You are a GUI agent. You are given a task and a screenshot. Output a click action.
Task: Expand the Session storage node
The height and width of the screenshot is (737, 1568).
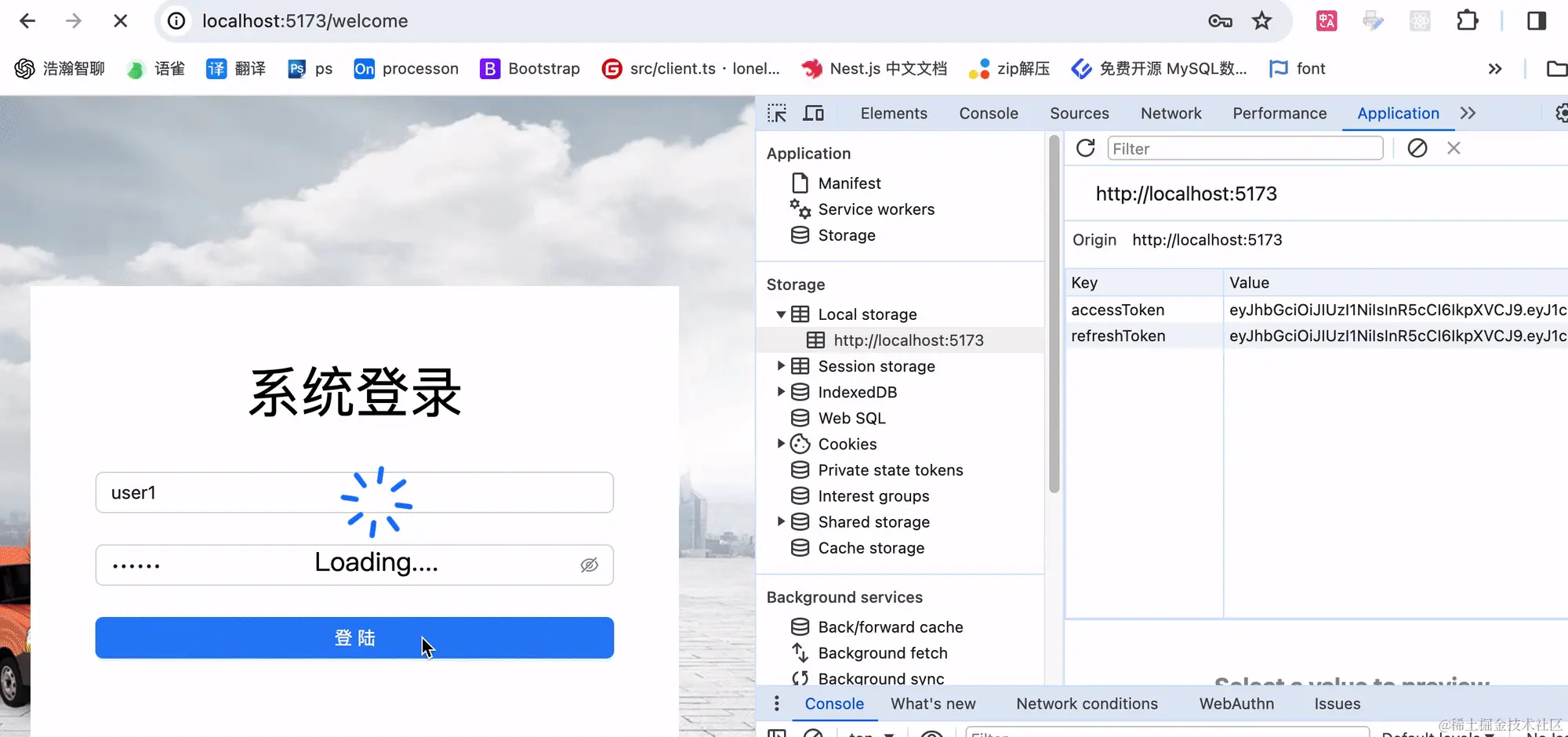[781, 366]
